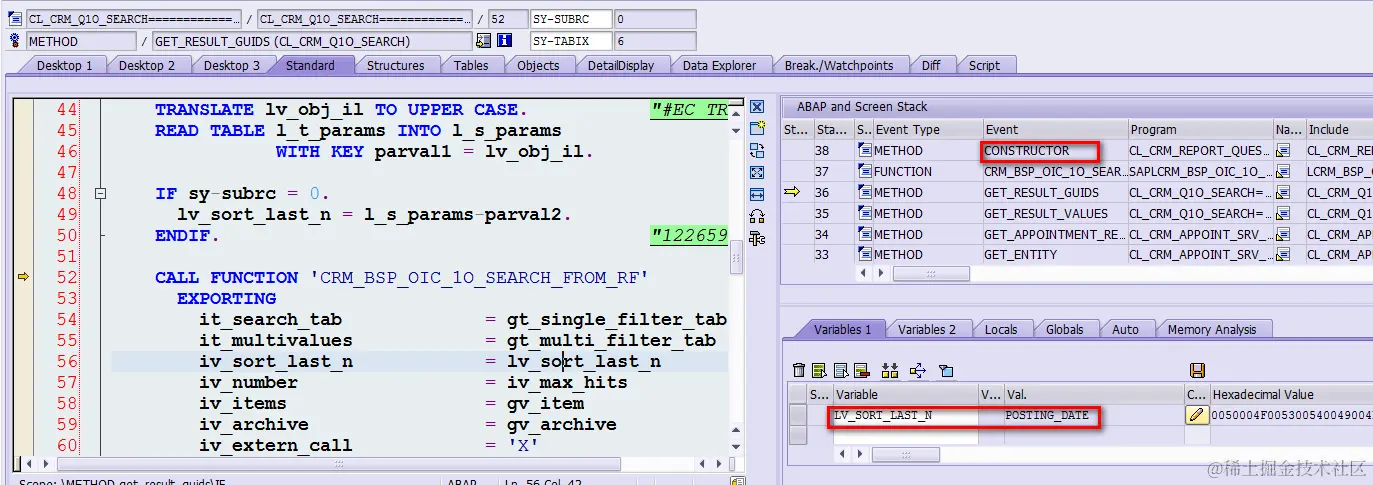Click the source code icon next to the program name field
This screenshot has width=1373, height=485.
coord(14,19)
